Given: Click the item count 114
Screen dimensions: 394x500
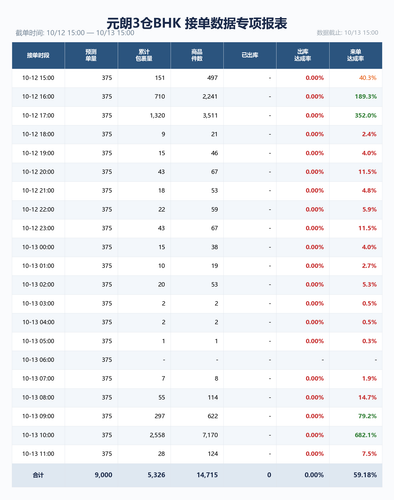Looking at the screenshot, I should pos(213,398).
